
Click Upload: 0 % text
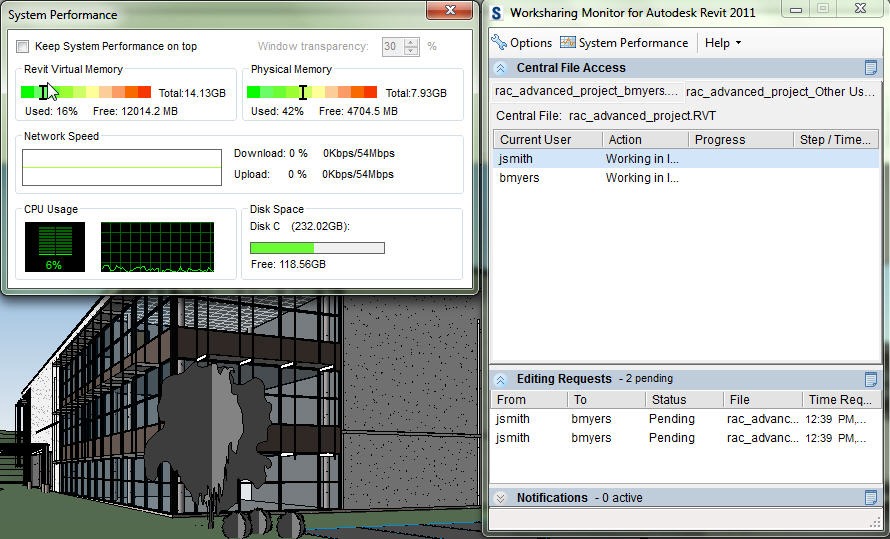click(x=270, y=174)
